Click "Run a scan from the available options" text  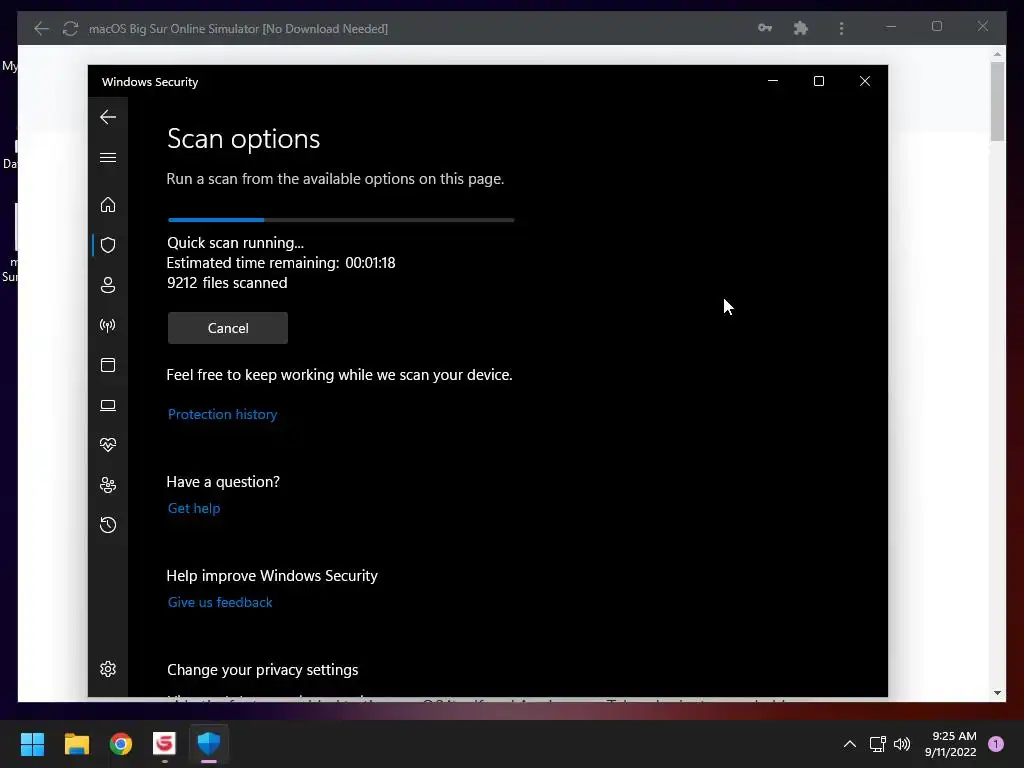[x=336, y=179]
